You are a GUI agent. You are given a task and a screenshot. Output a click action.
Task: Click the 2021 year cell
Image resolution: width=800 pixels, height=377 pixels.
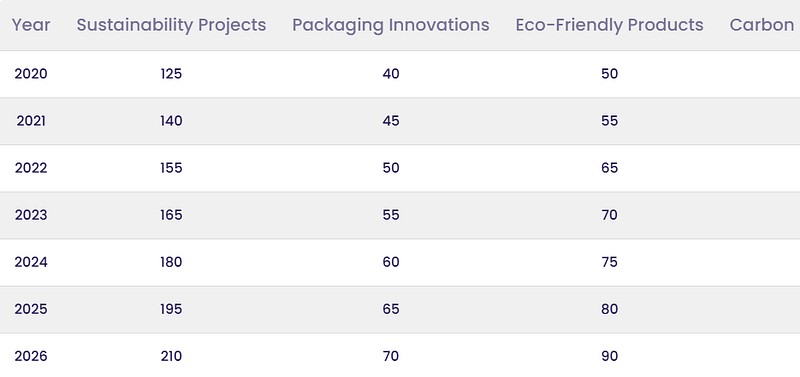tap(31, 121)
